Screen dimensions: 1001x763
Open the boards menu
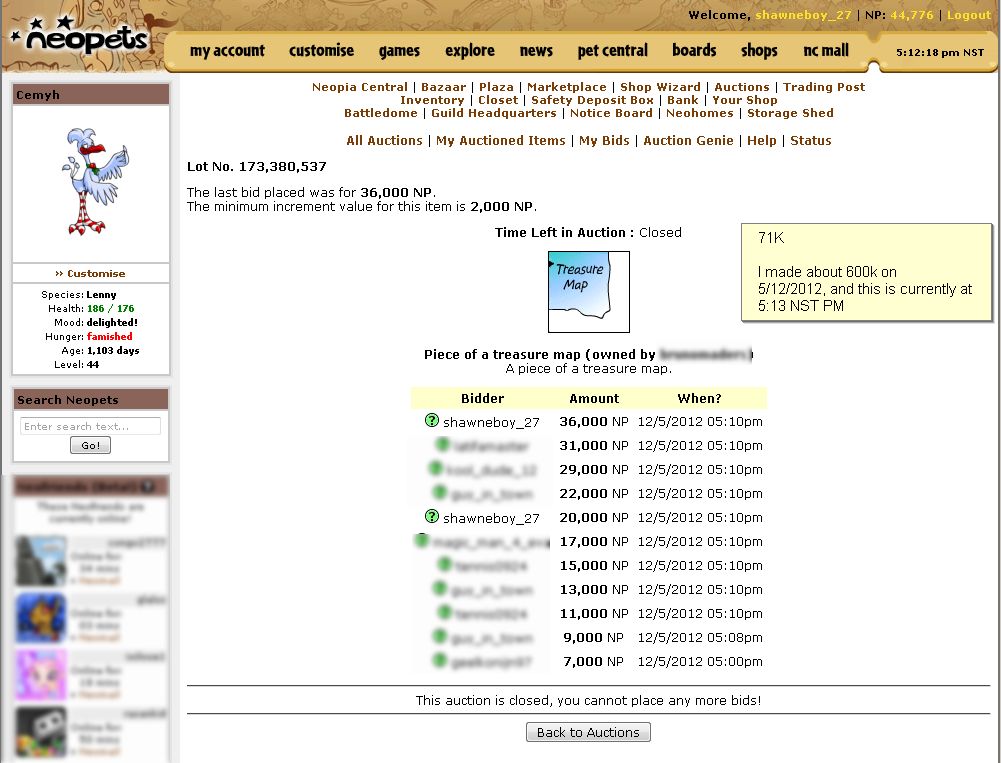click(694, 50)
